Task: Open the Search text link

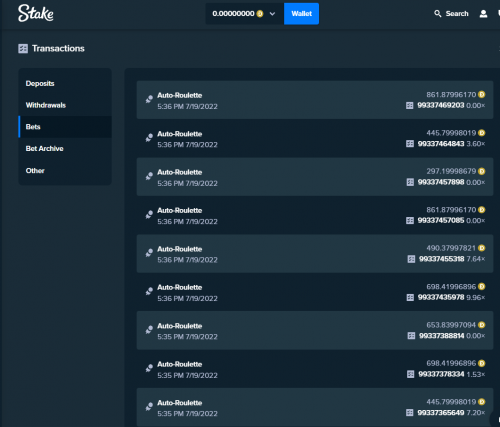Action: pos(457,14)
